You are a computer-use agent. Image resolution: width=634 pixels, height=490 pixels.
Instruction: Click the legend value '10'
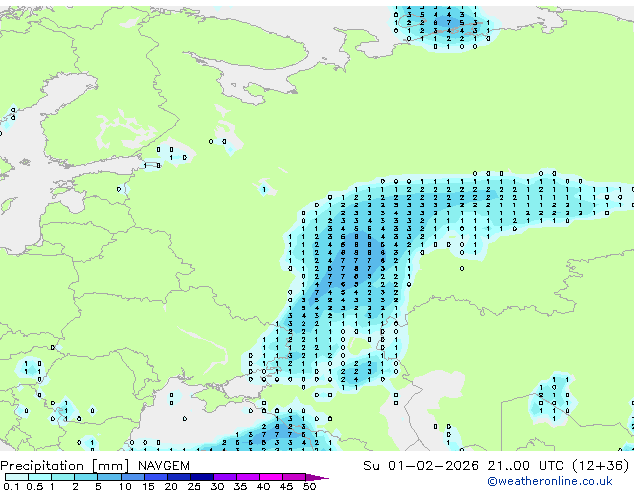point(125,486)
